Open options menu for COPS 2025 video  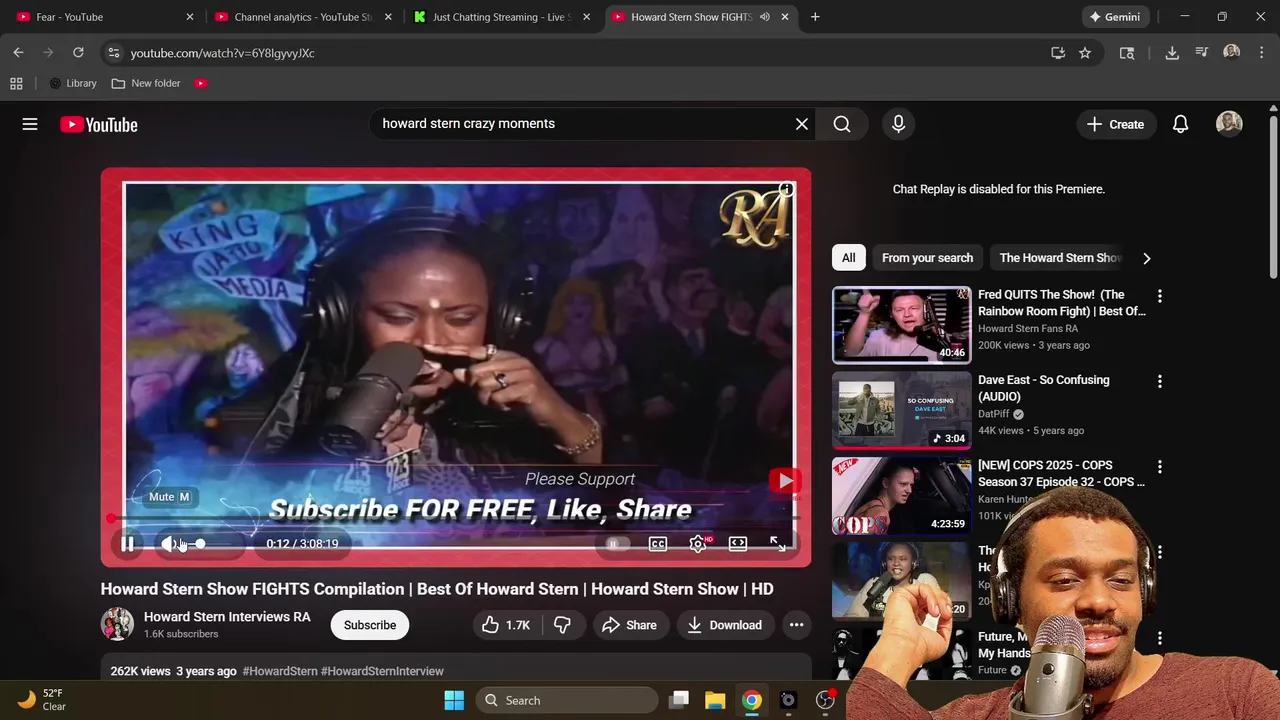point(1160,466)
